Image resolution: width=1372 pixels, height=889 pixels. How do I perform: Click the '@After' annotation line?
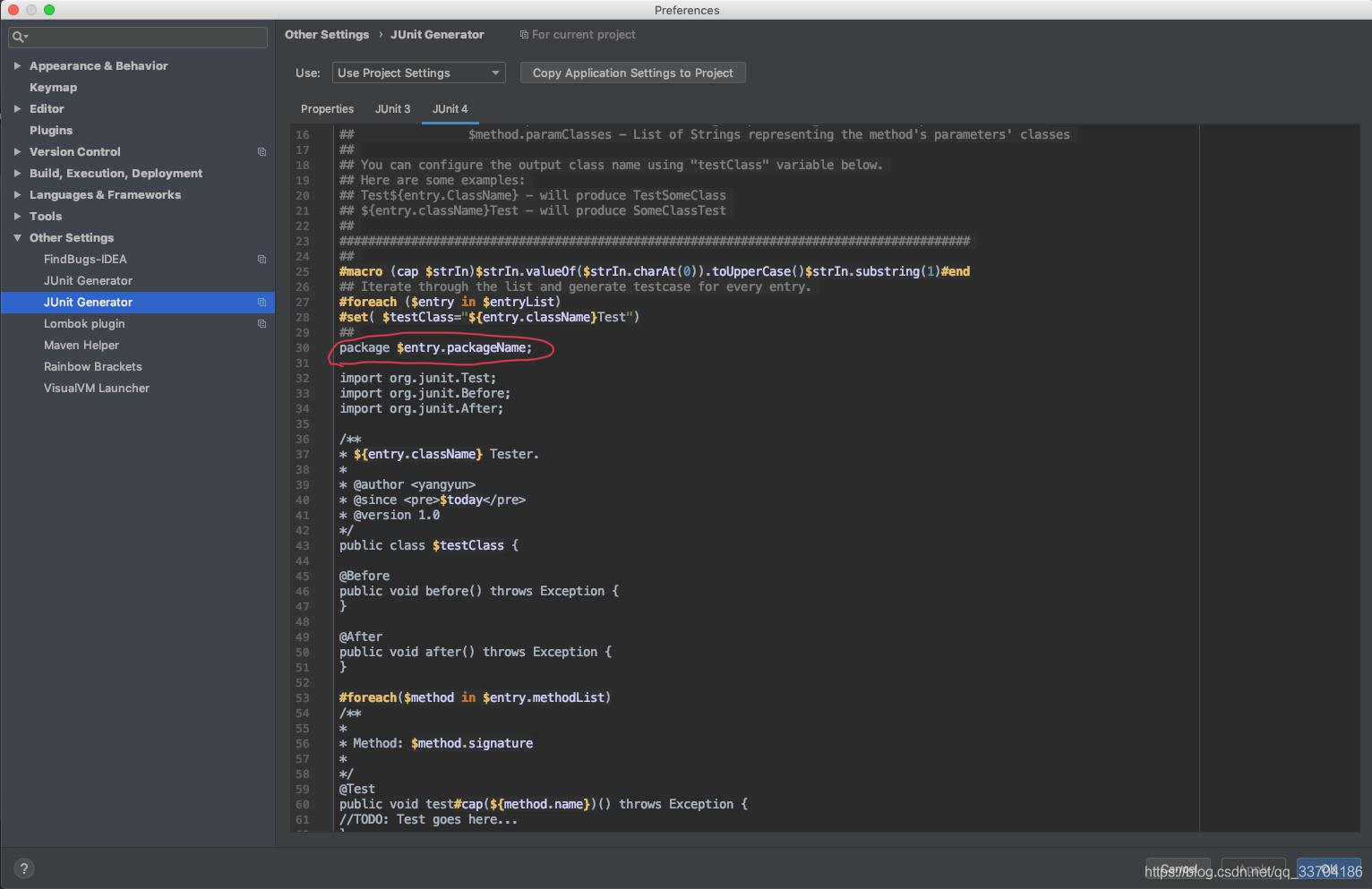tap(361, 637)
